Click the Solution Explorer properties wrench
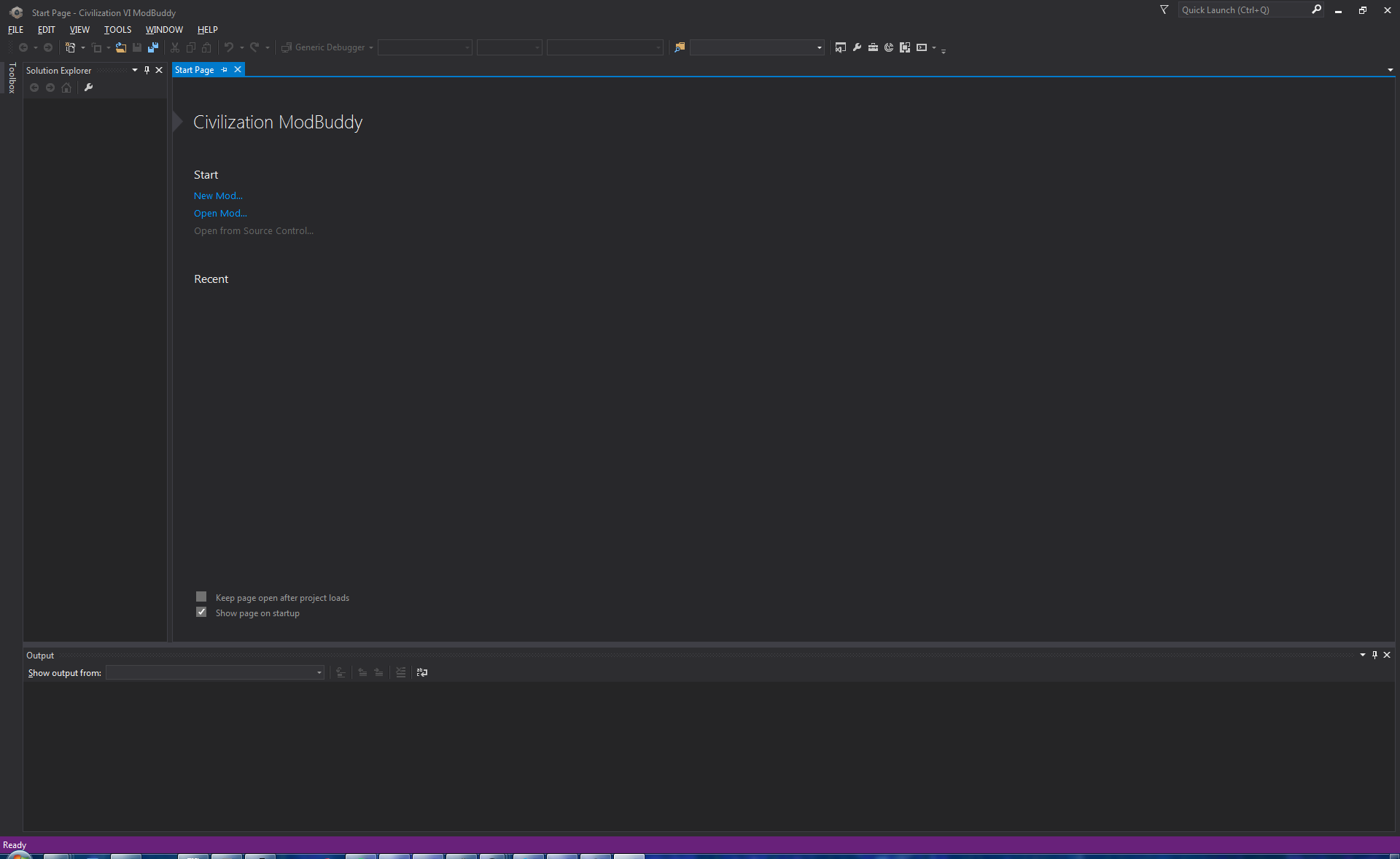 89,88
